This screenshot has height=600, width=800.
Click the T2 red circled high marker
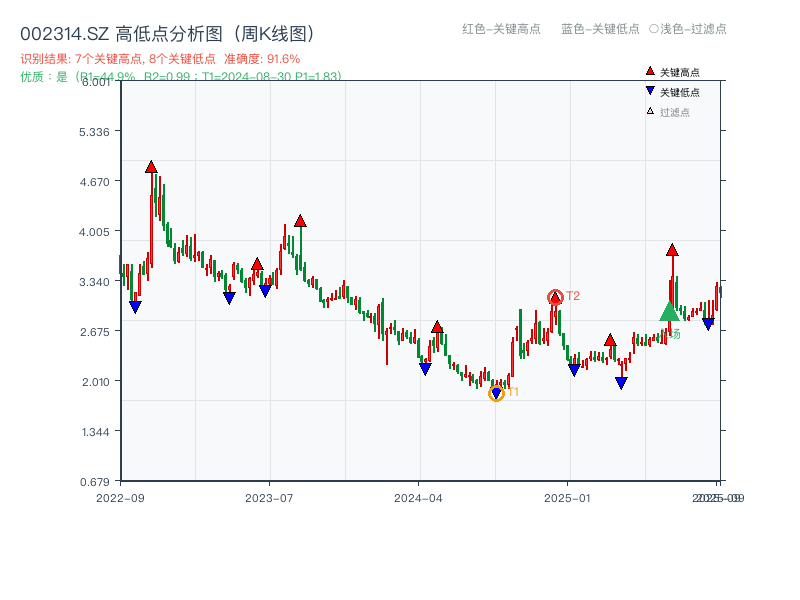point(554,296)
